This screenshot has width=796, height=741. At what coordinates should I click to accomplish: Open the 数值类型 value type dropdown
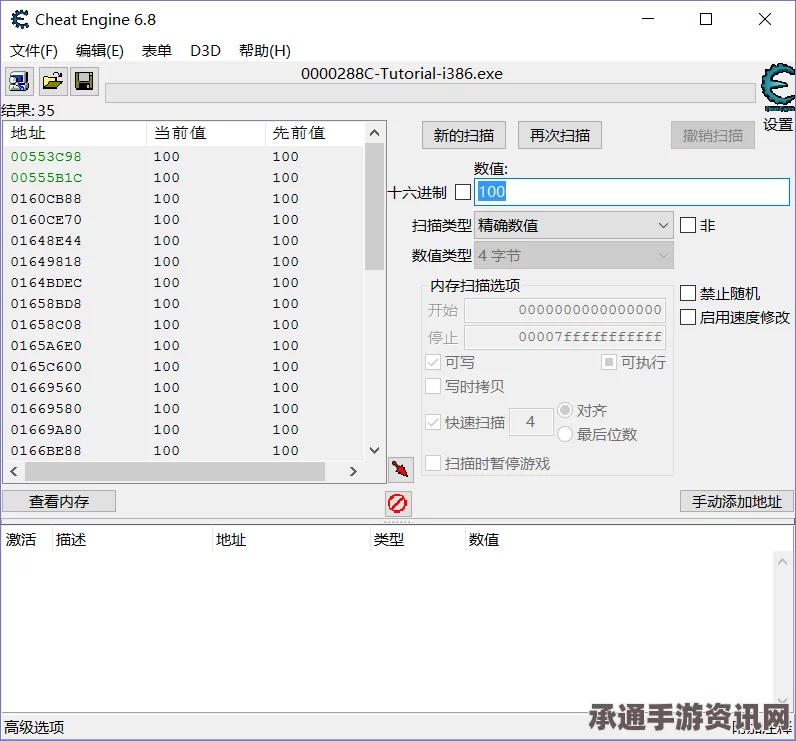(x=574, y=255)
